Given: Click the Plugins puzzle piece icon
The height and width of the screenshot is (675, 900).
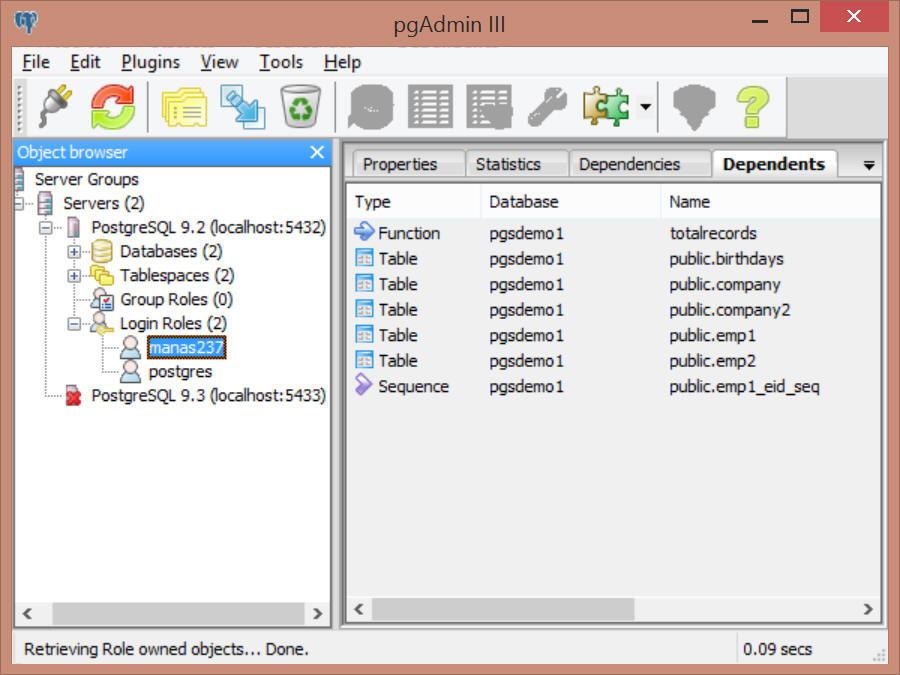Looking at the screenshot, I should (606, 107).
